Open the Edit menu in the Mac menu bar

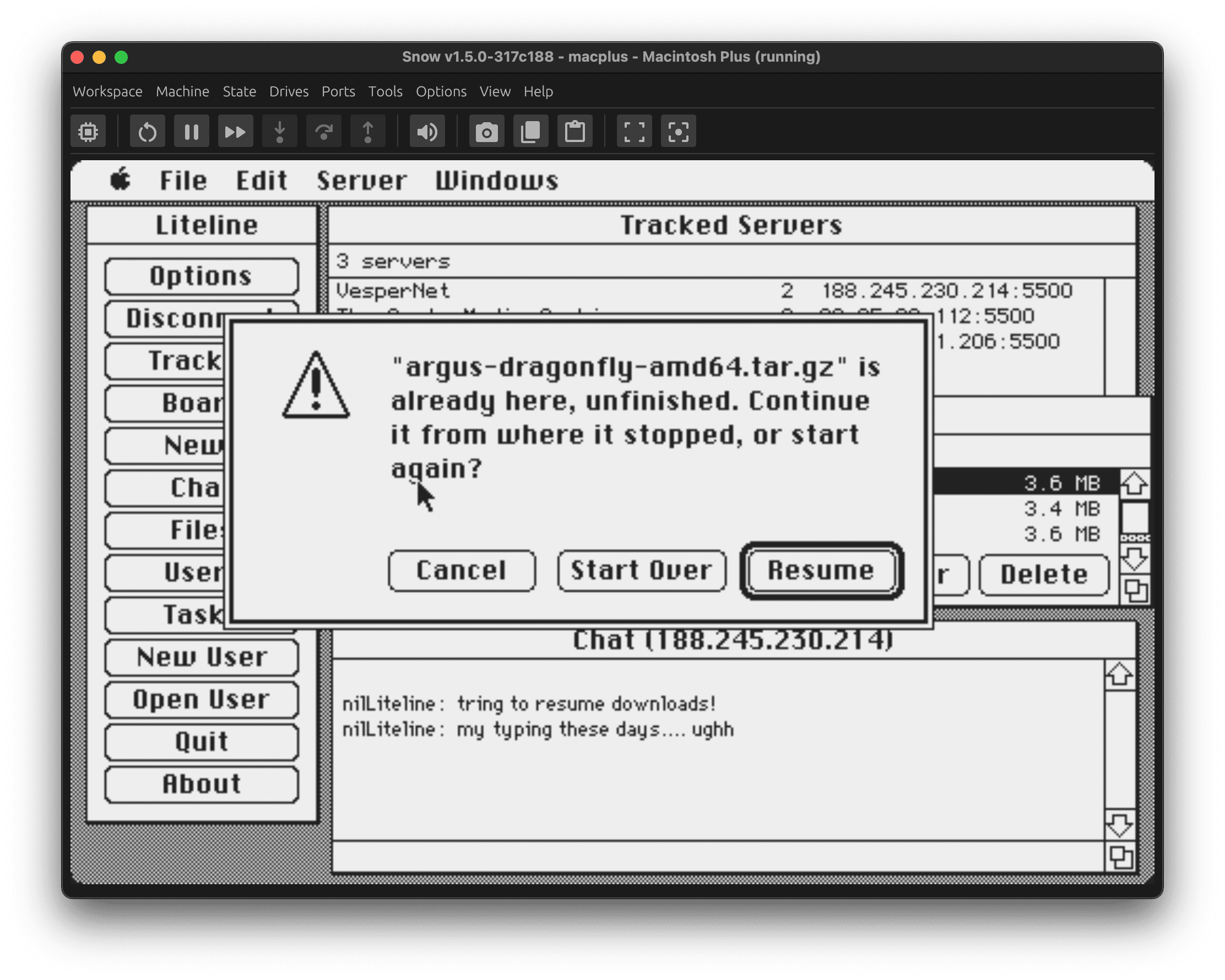(x=262, y=181)
